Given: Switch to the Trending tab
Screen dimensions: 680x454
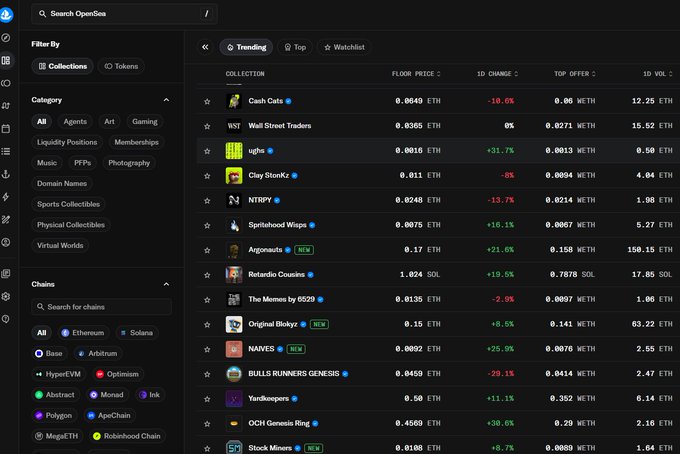Looking at the screenshot, I should [246, 47].
